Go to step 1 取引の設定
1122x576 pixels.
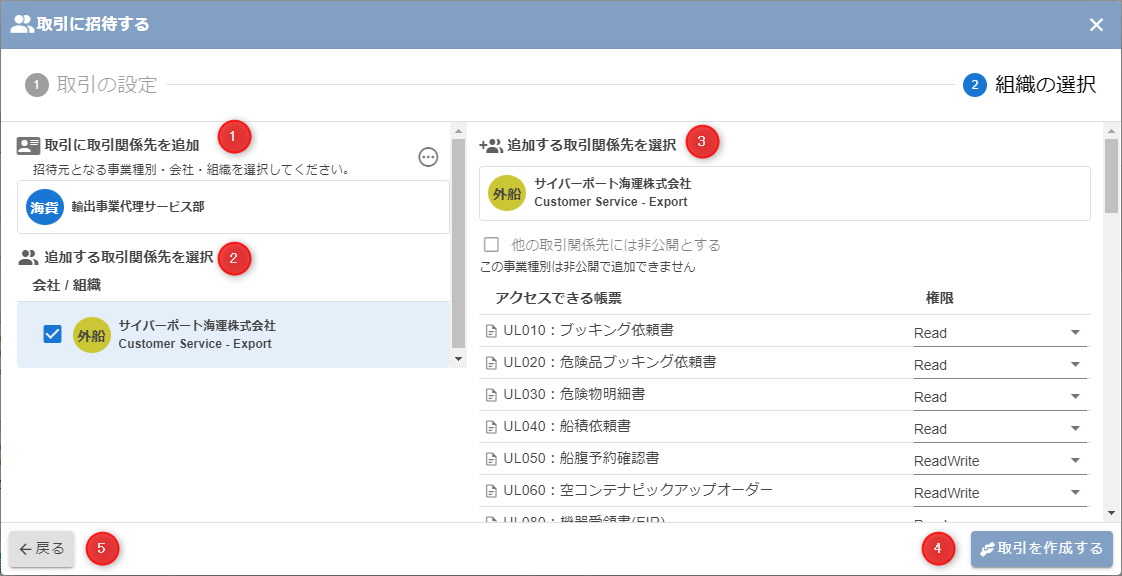click(92, 85)
